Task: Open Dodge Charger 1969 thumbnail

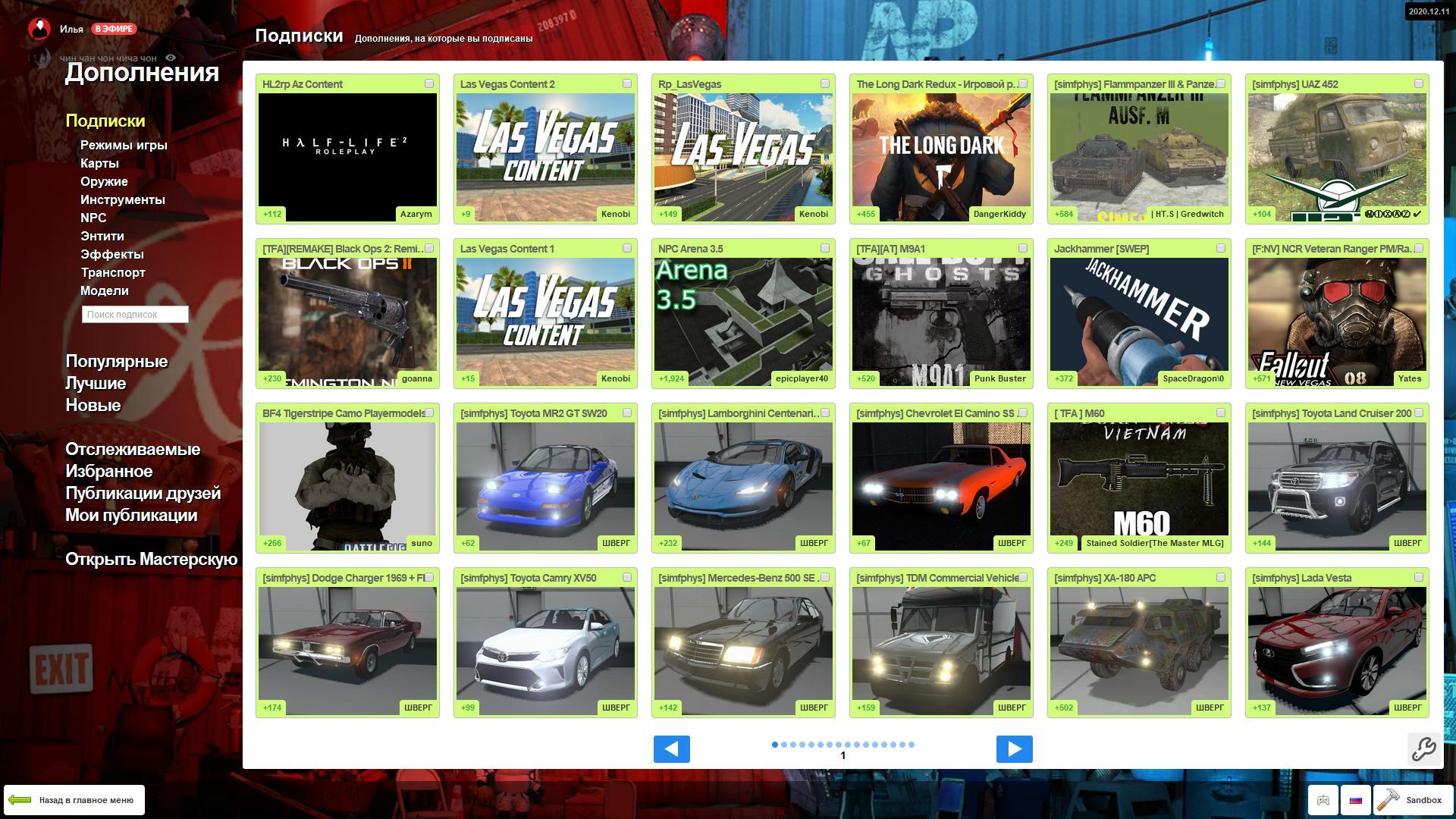Action: coord(347,651)
